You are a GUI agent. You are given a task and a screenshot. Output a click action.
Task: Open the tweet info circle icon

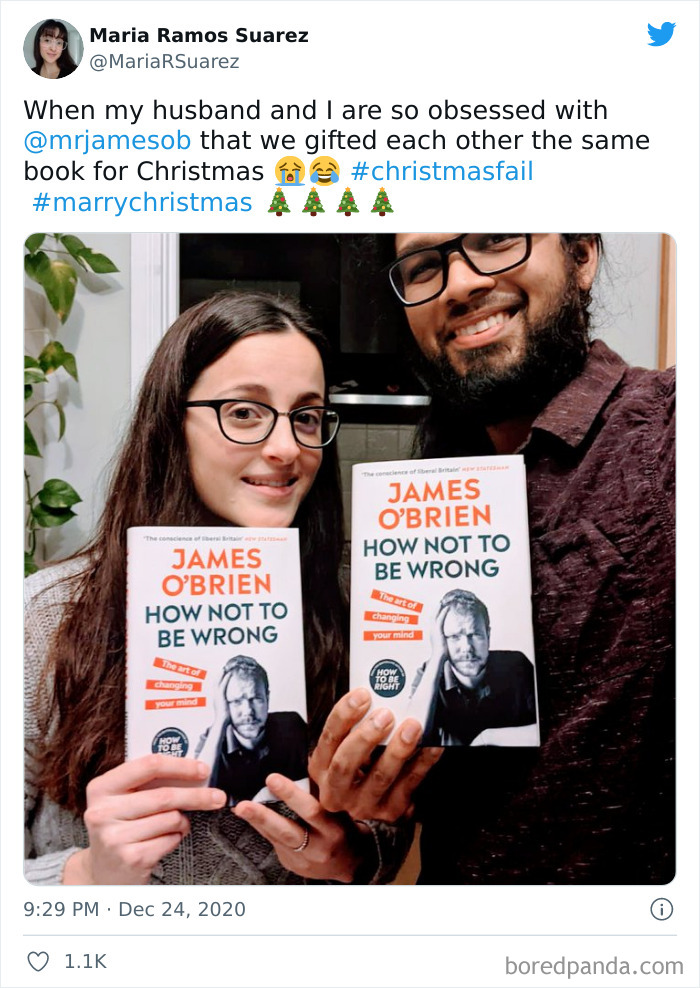pos(662,909)
